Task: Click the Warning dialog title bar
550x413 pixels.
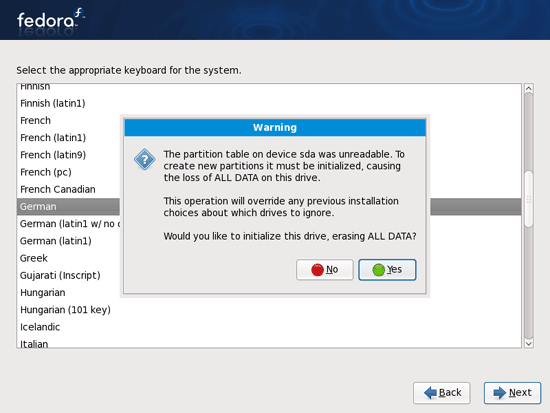Action: pos(275,127)
